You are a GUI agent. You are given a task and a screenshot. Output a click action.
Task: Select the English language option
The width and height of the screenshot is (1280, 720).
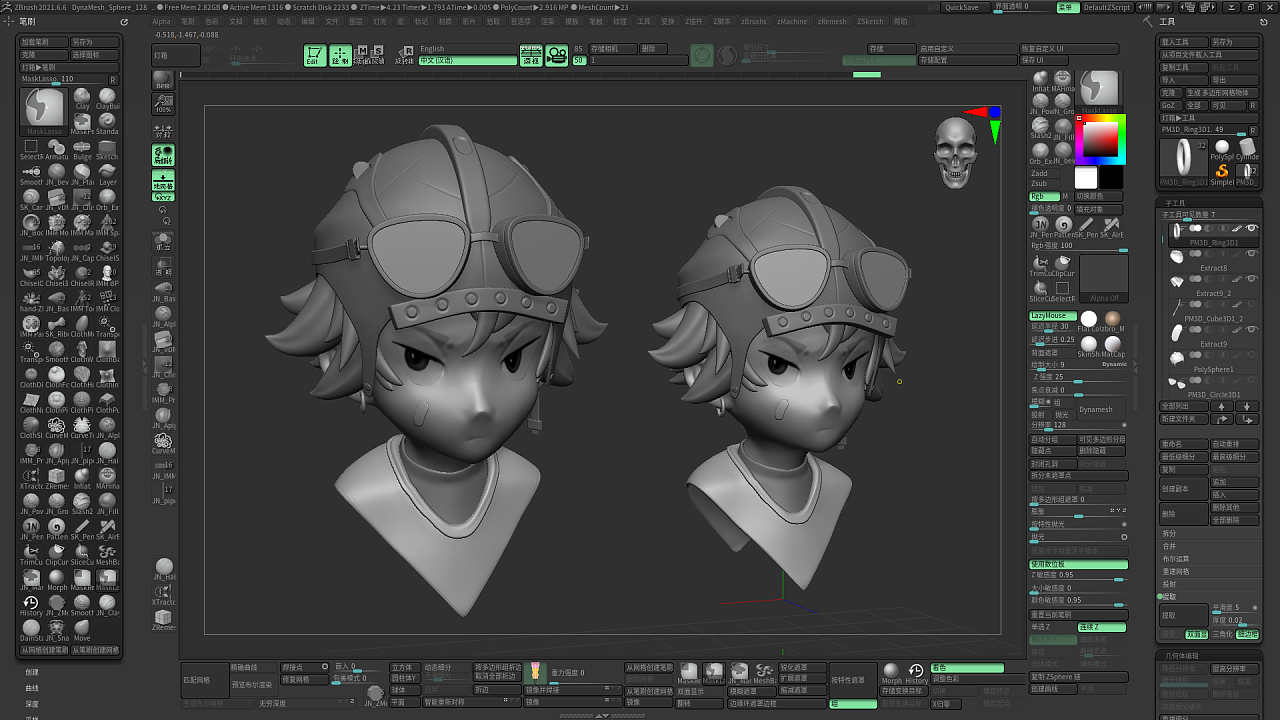click(468, 49)
